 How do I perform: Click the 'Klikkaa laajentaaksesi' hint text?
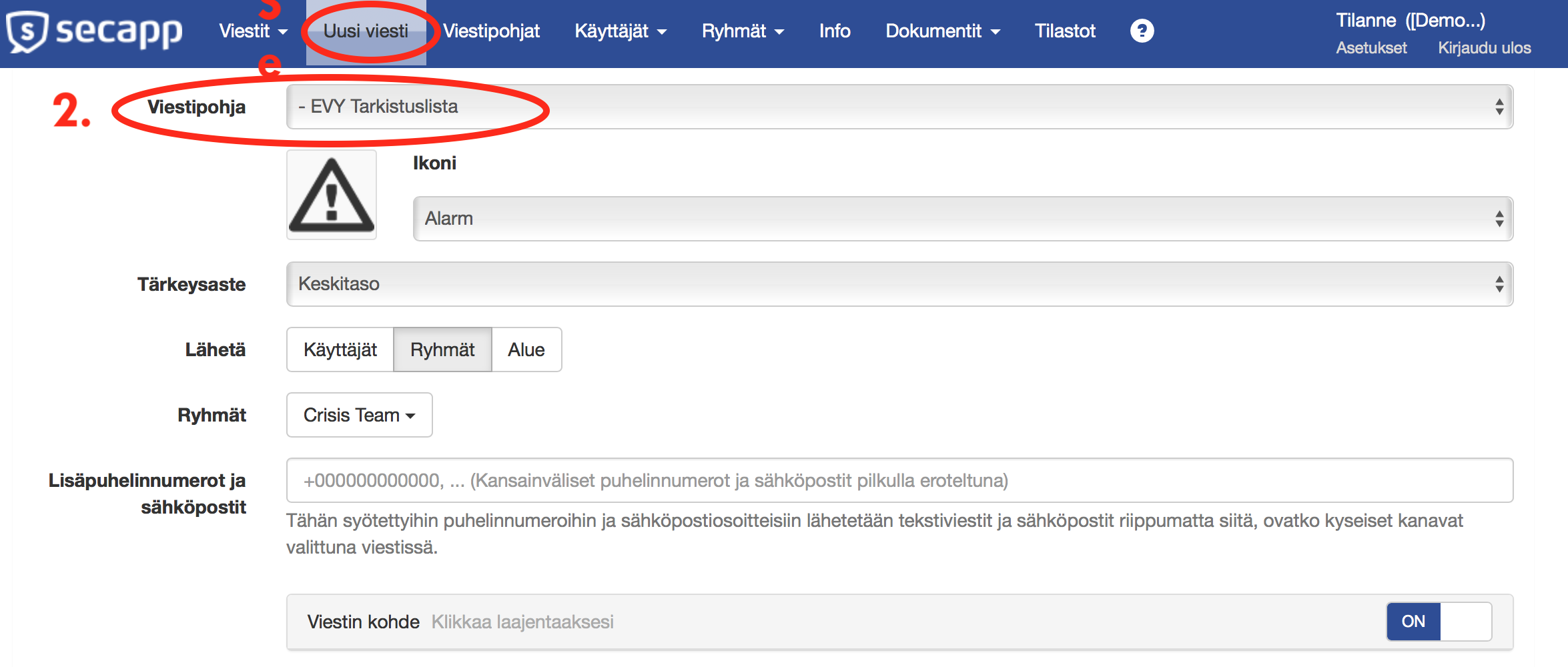click(522, 622)
